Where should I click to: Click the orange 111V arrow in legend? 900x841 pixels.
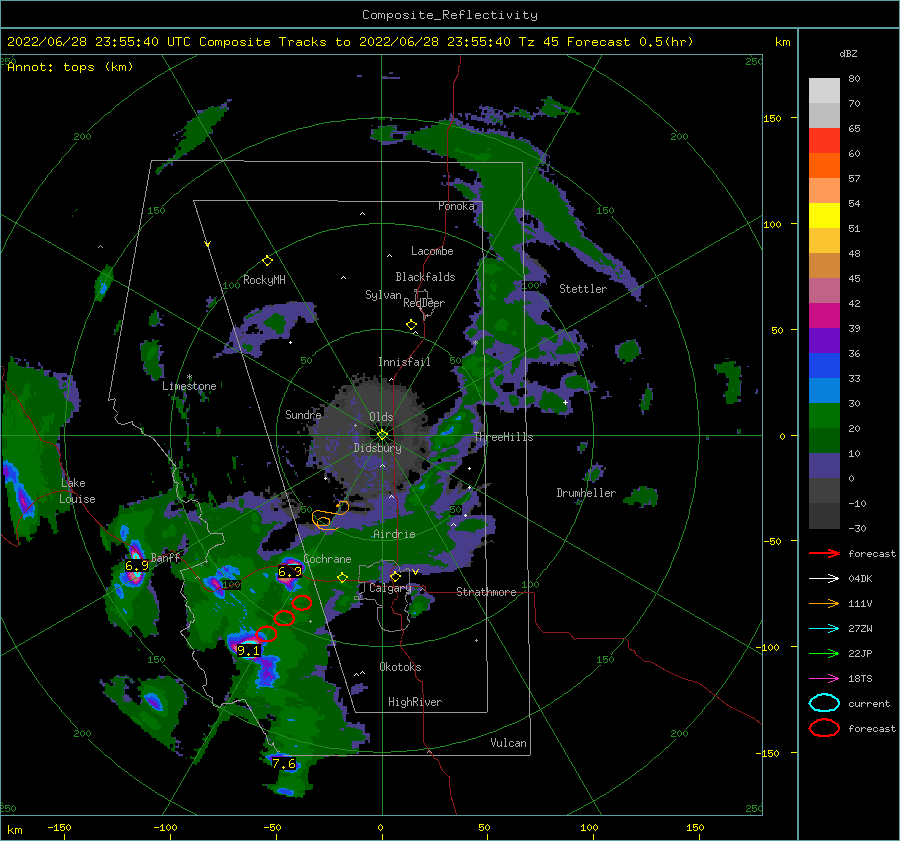click(x=824, y=603)
